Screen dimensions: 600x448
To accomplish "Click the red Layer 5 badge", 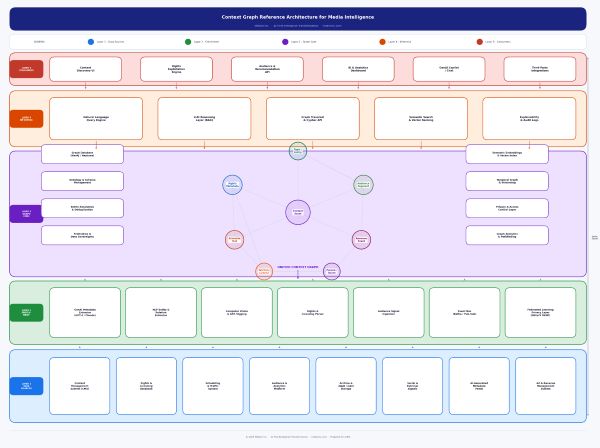I will point(26,69).
